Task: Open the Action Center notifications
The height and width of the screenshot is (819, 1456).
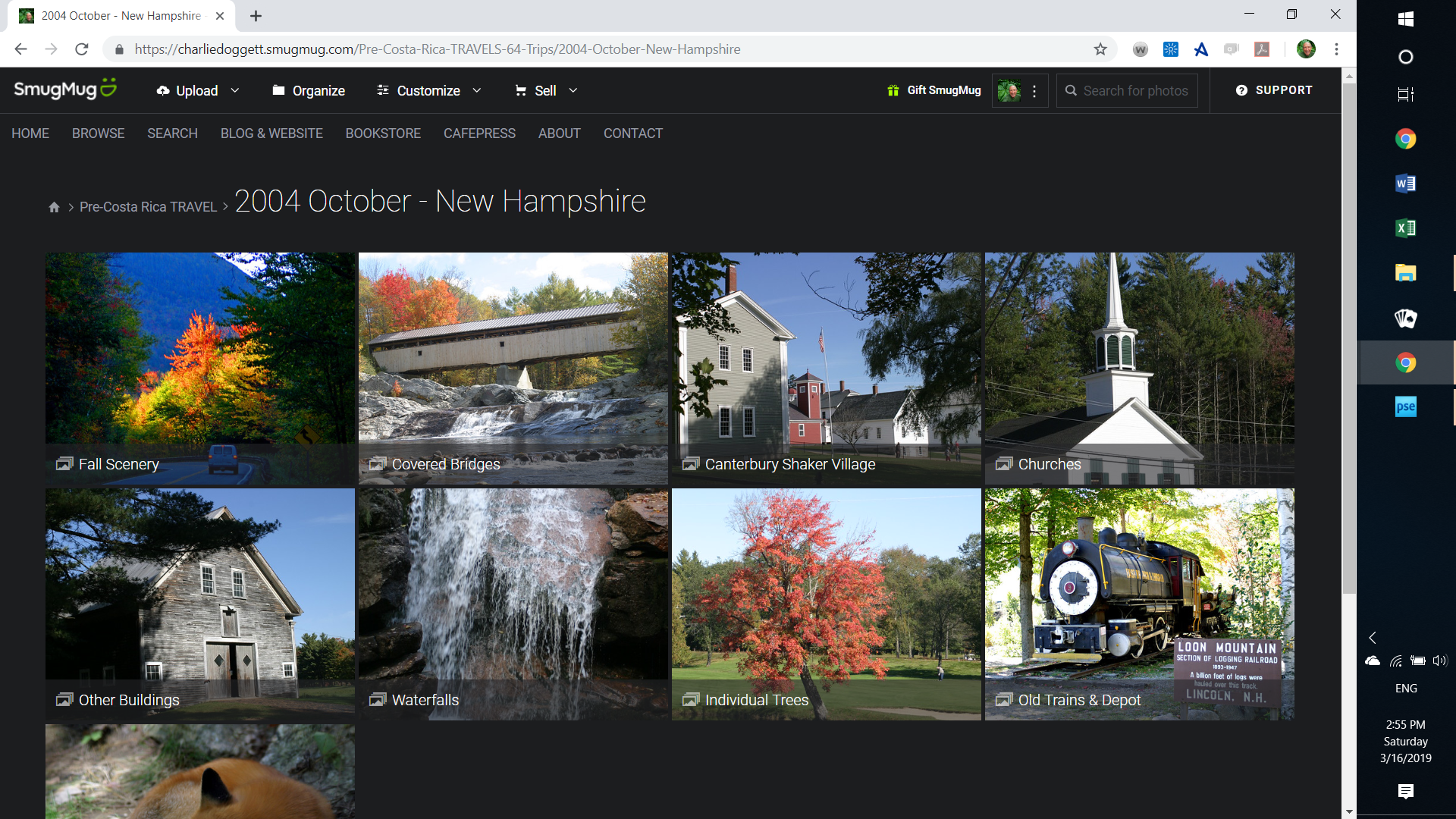Action: (x=1406, y=792)
